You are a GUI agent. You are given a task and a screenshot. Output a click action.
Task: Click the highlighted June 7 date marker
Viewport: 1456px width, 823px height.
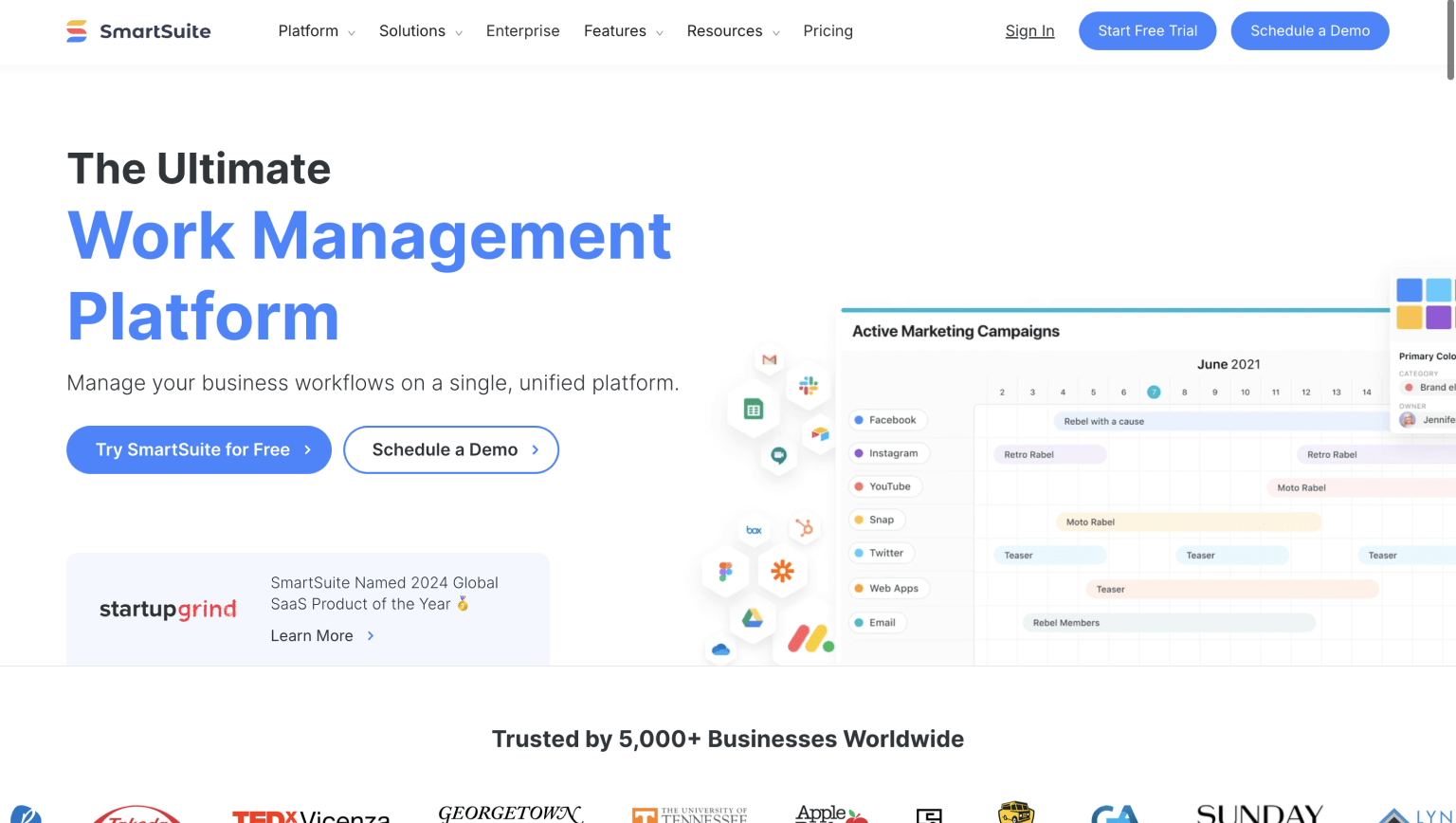pos(1154,392)
